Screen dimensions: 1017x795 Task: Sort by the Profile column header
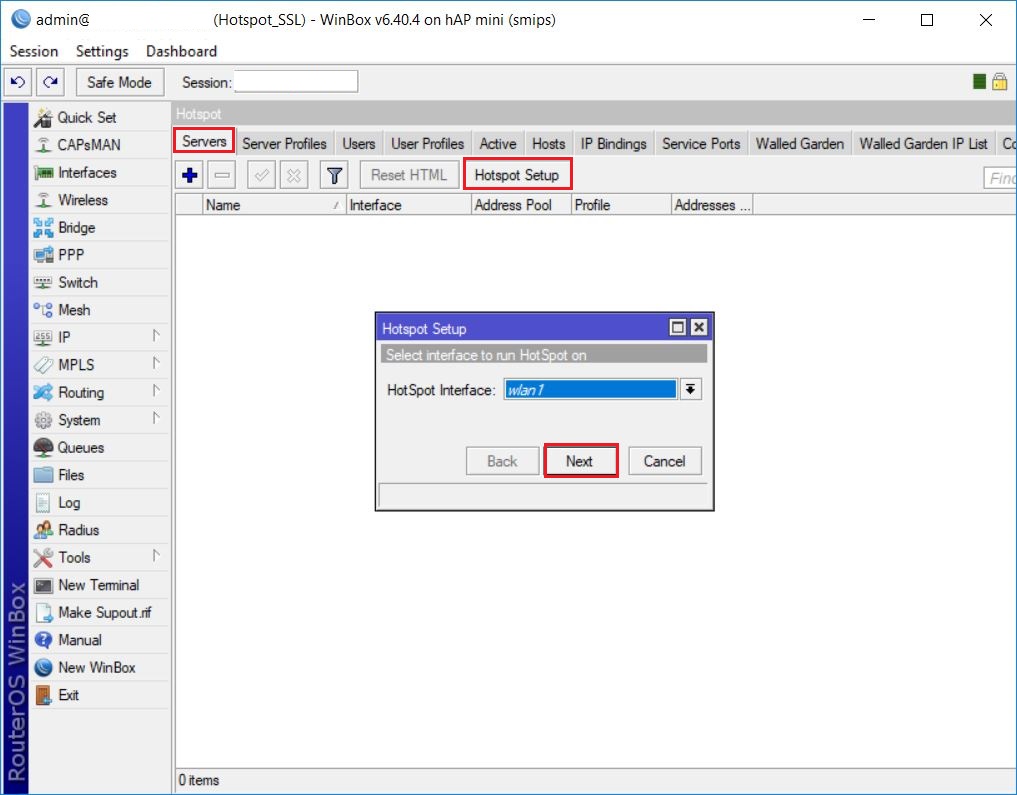621,205
